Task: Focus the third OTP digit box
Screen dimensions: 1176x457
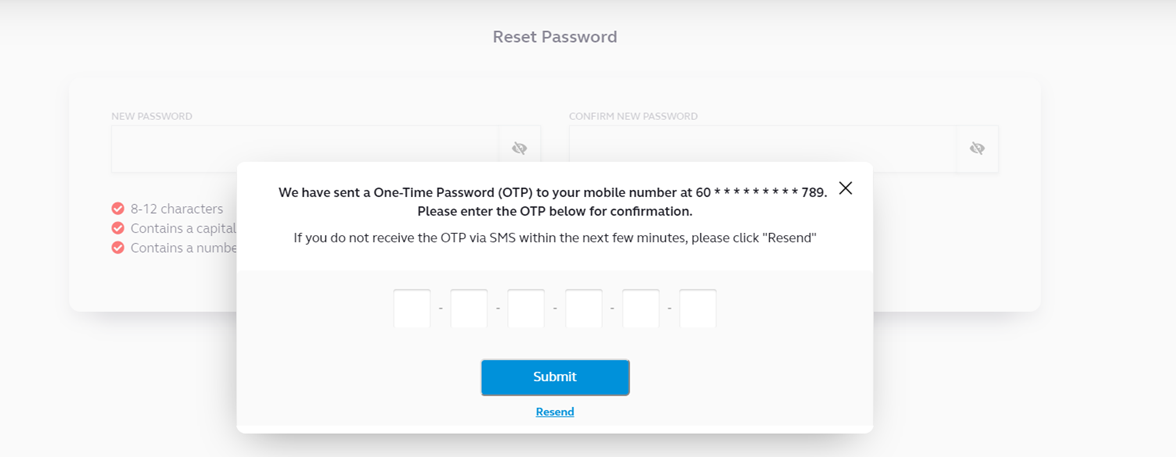Action: (526, 308)
